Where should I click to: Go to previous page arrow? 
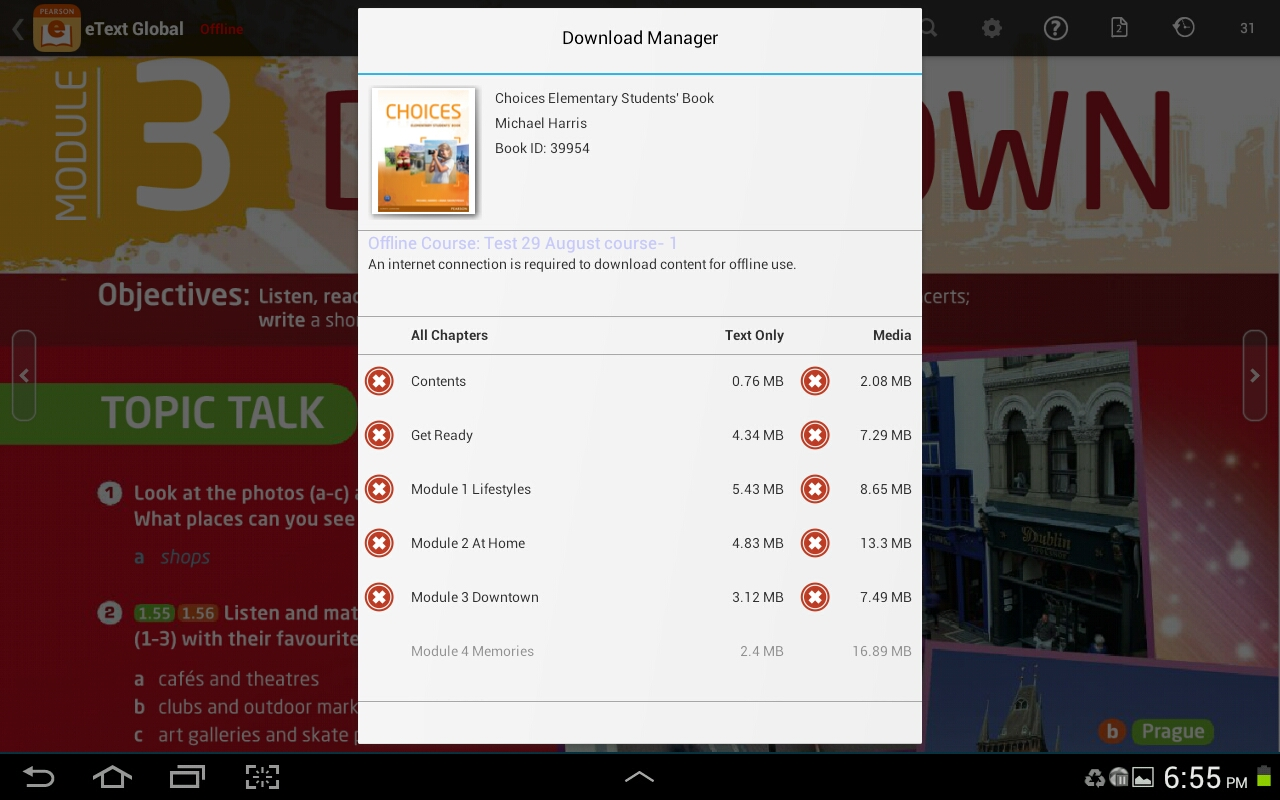[24, 375]
